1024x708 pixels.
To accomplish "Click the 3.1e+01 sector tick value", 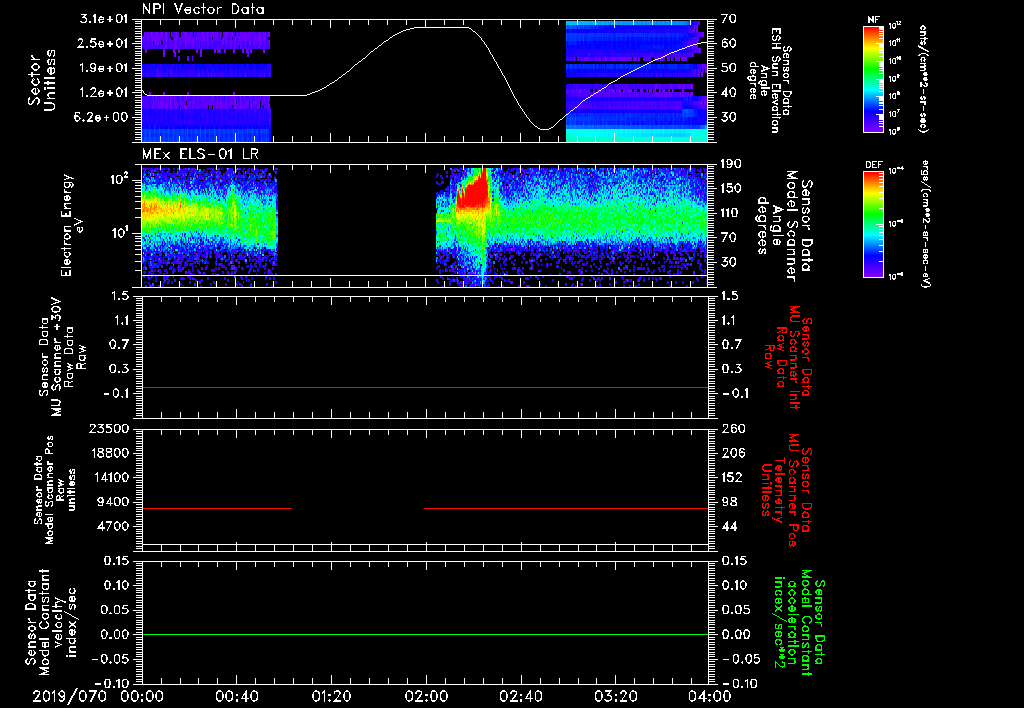I will point(104,19).
